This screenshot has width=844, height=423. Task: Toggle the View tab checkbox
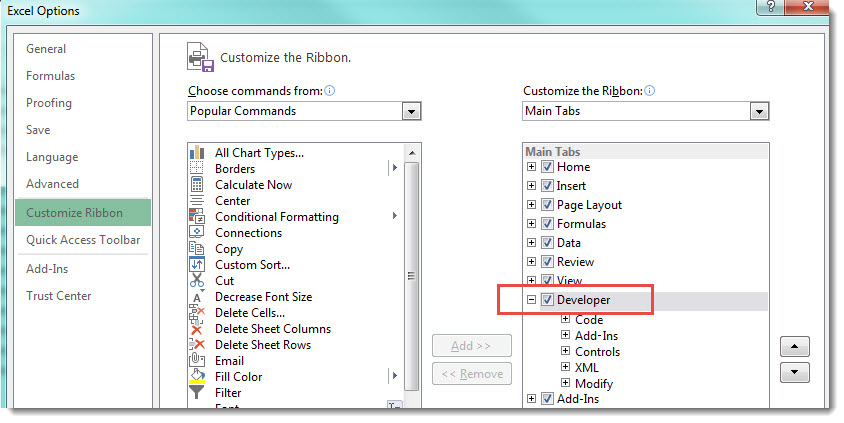tap(547, 280)
